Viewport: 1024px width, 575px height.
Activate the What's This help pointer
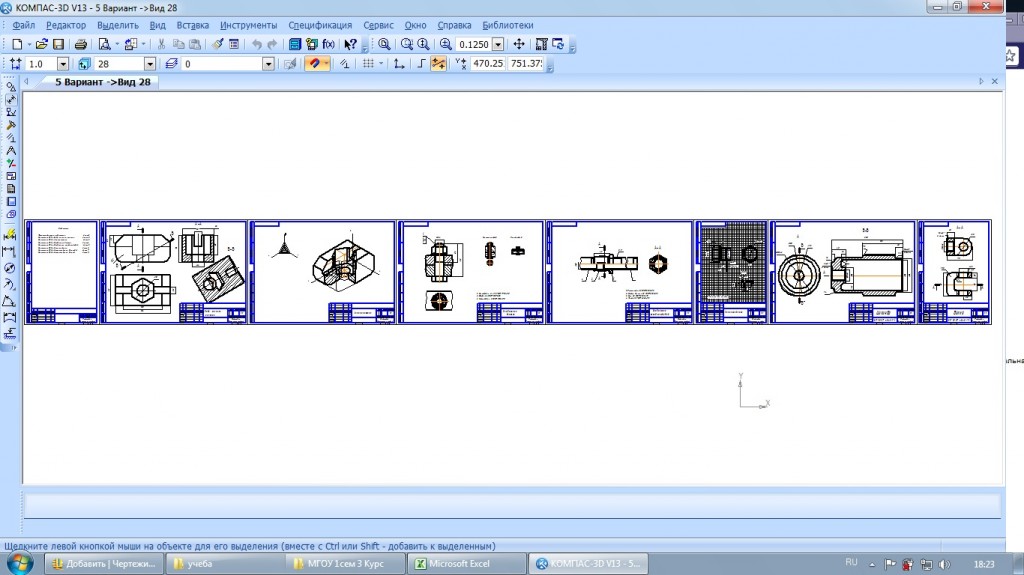[x=350, y=44]
